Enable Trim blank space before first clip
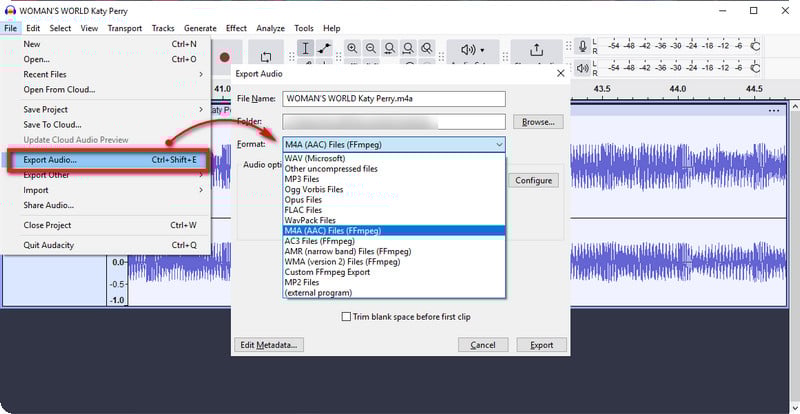Image resolution: width=800 pixels, height=414 pixels. (346, 317)
